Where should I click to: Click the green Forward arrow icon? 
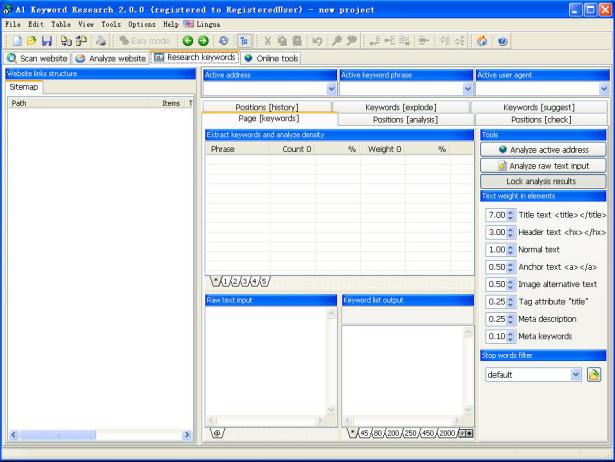coord(203,41)
